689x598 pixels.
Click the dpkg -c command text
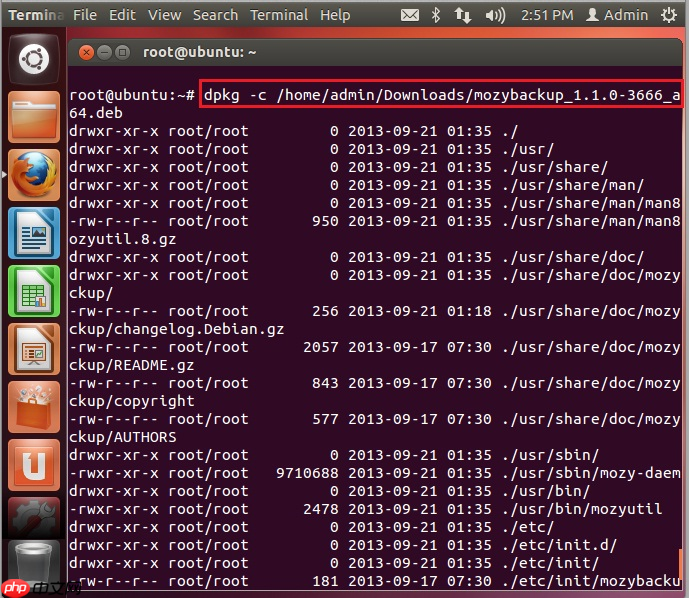point(442,94)
